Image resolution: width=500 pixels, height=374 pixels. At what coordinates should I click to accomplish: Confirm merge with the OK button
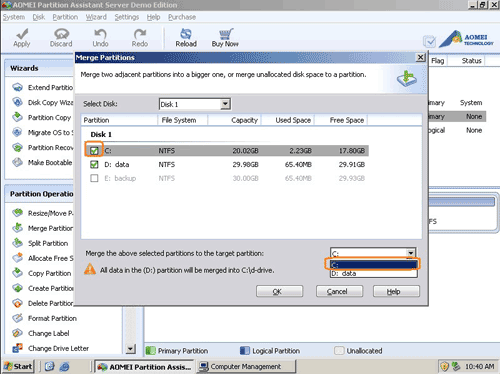point(279,291)
